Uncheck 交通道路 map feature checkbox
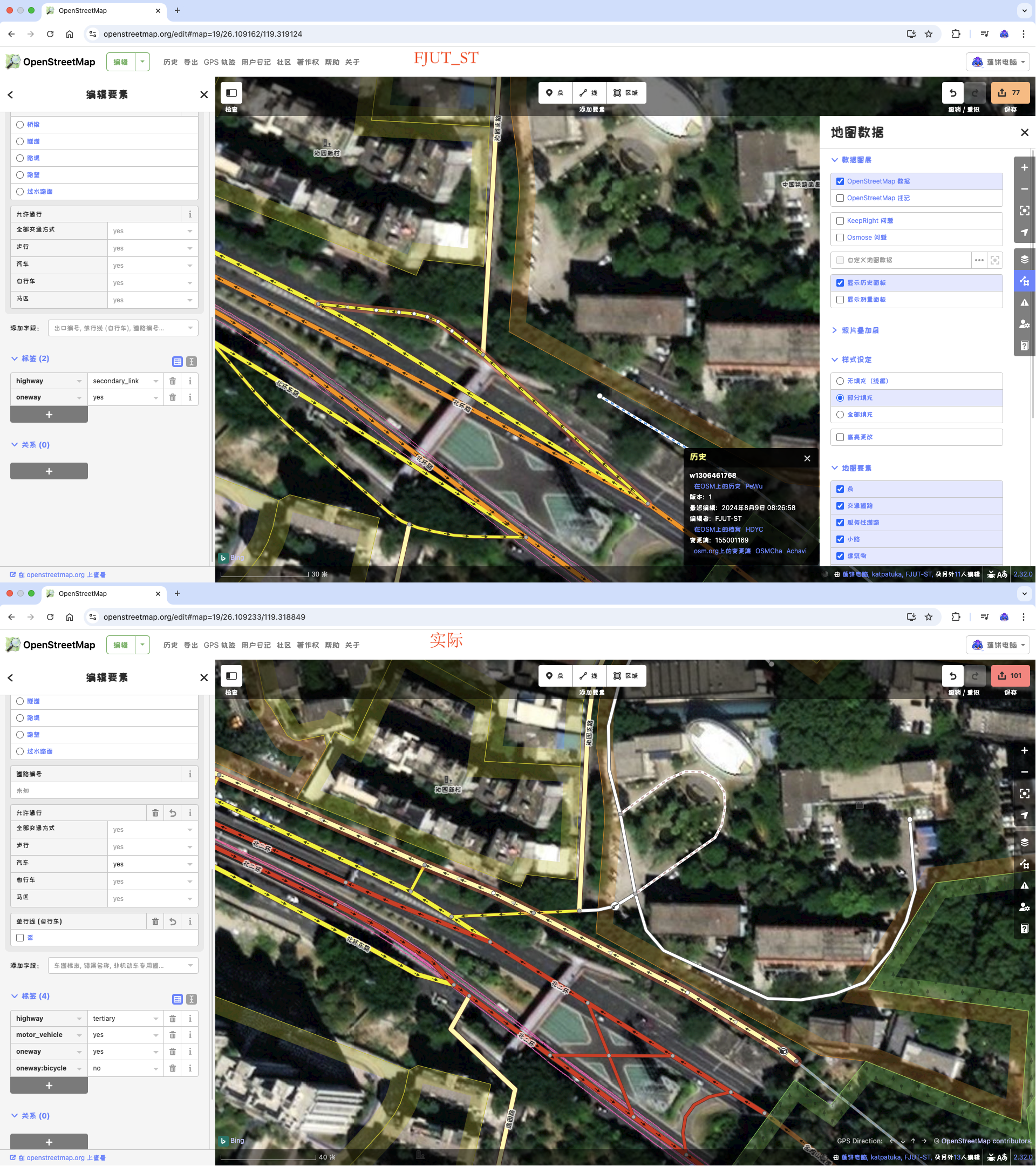 (x=840, y=506)
